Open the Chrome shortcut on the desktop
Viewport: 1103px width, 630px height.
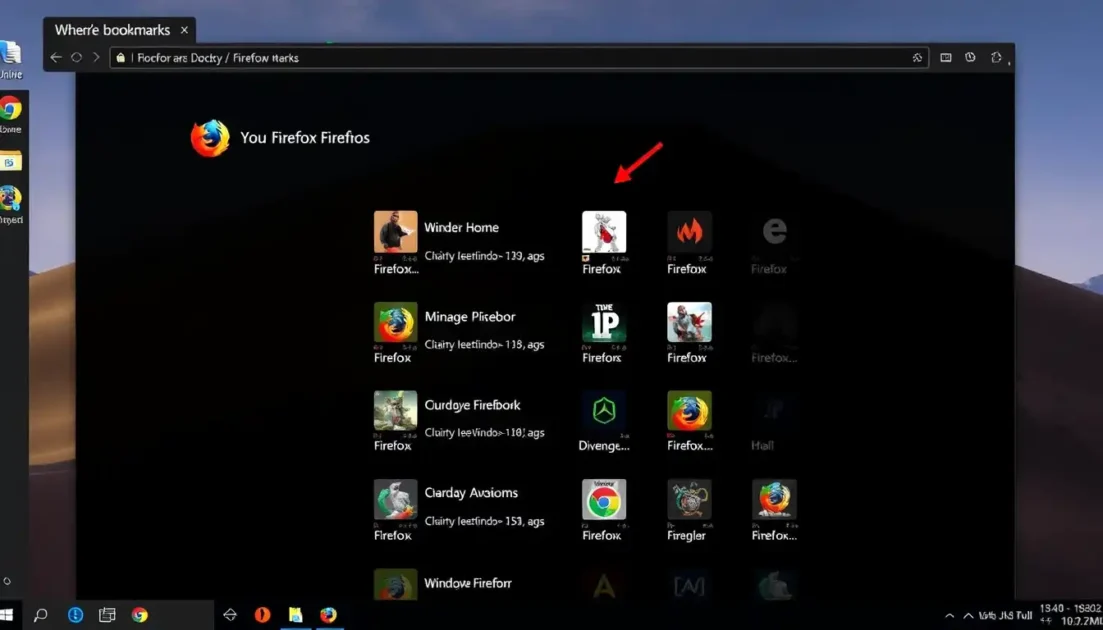pos(11,109)
